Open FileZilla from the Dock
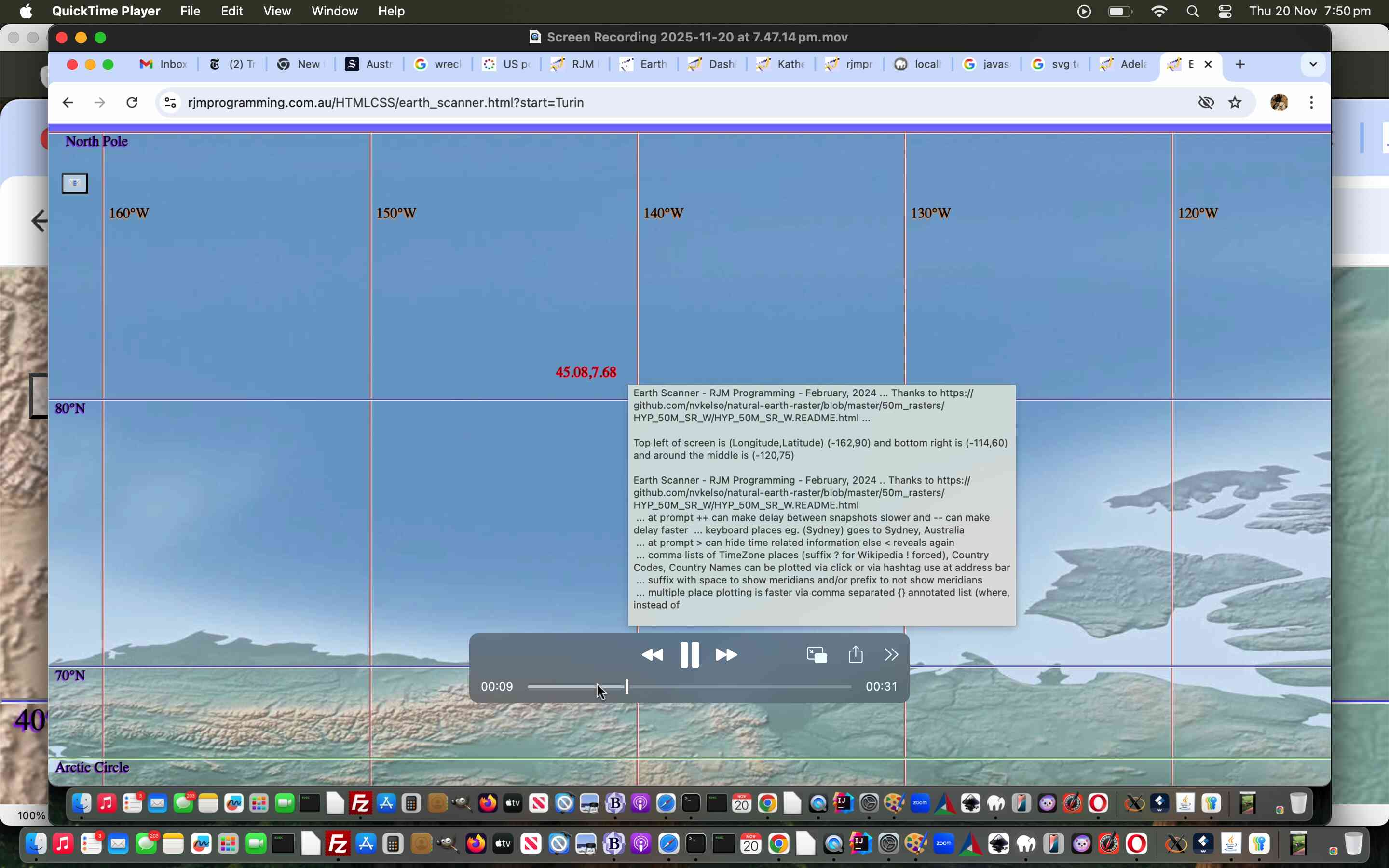Image resolution: width=1389 pixels, height=868 pixels. click(338, 844)
